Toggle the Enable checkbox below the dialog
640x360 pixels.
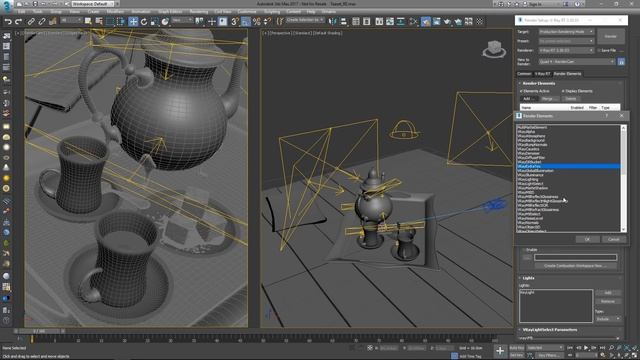(x=524, y=250)
